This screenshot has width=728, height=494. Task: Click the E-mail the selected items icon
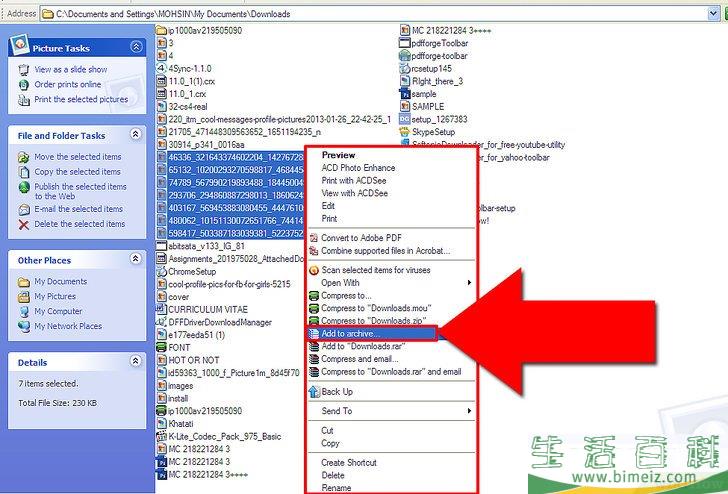pyautogui.click(x=24, y=209)
